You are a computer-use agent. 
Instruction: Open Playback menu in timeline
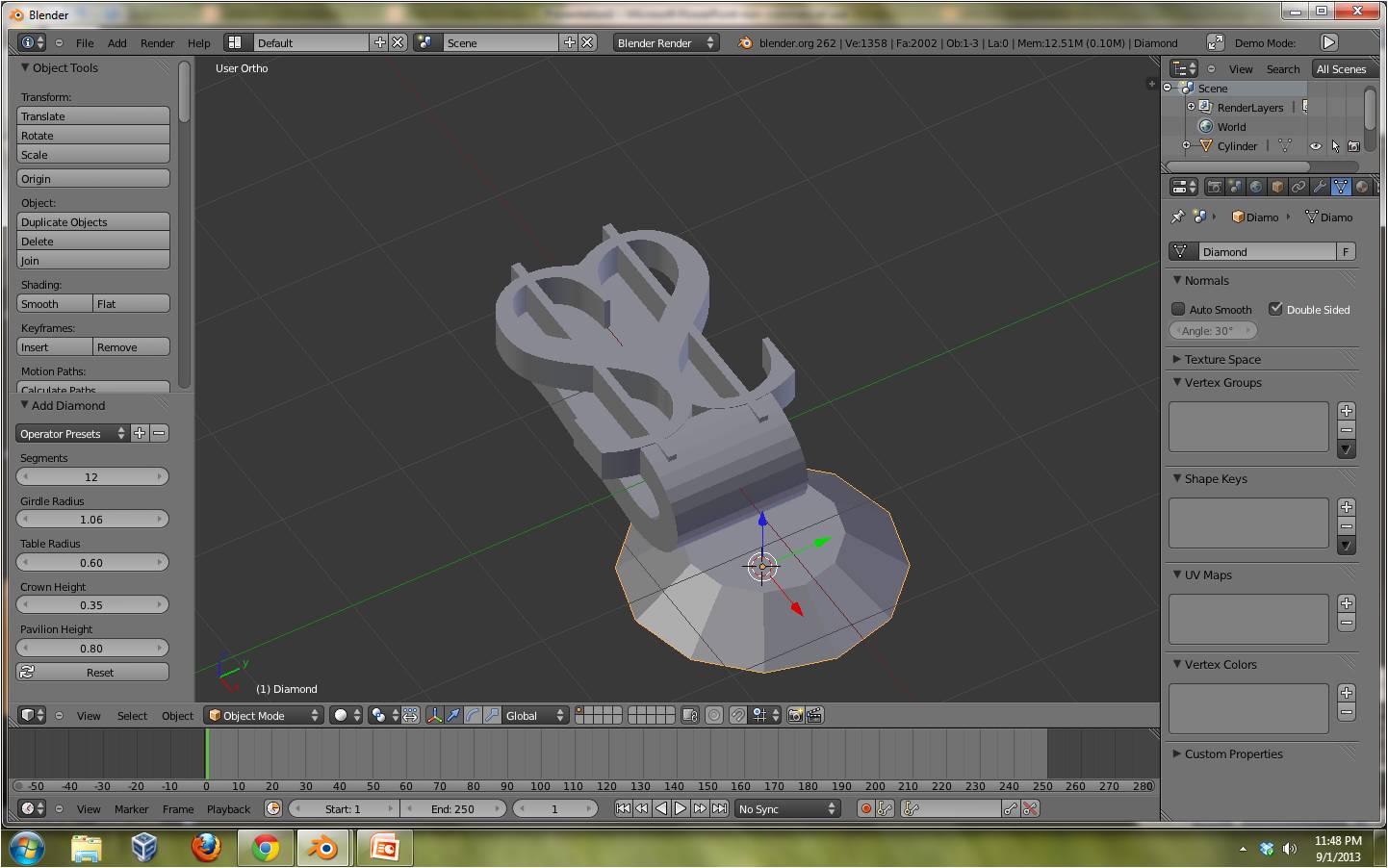point(228,809)
